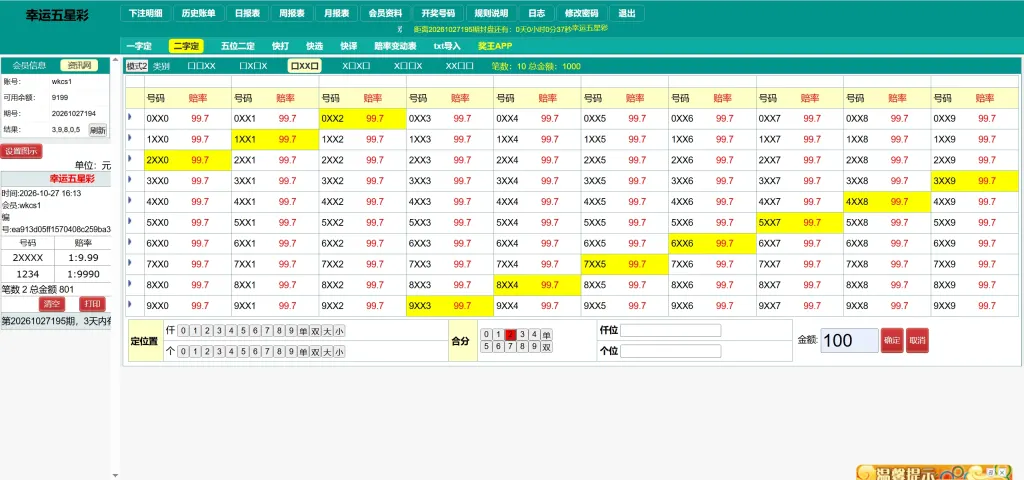Viewport: 1024px width, 480px height.
Task: Click the left panel scrollbar down arrow
Action: click(116, 475)
